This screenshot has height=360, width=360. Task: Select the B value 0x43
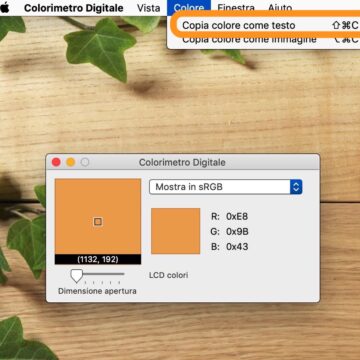(237, 247)
